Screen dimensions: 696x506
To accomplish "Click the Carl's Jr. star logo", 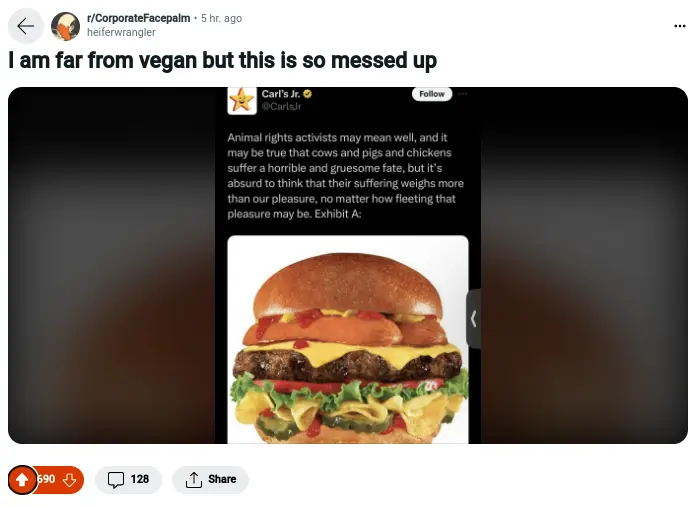I will (242, 100).
